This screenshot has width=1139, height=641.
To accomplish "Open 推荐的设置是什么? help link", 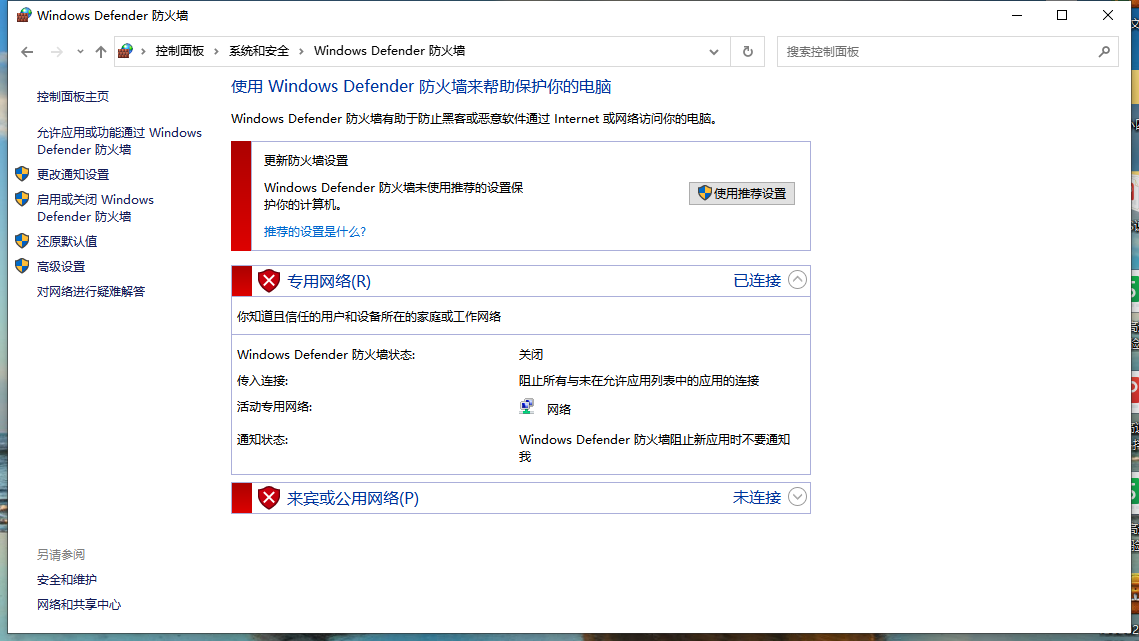I will (315, 232).
